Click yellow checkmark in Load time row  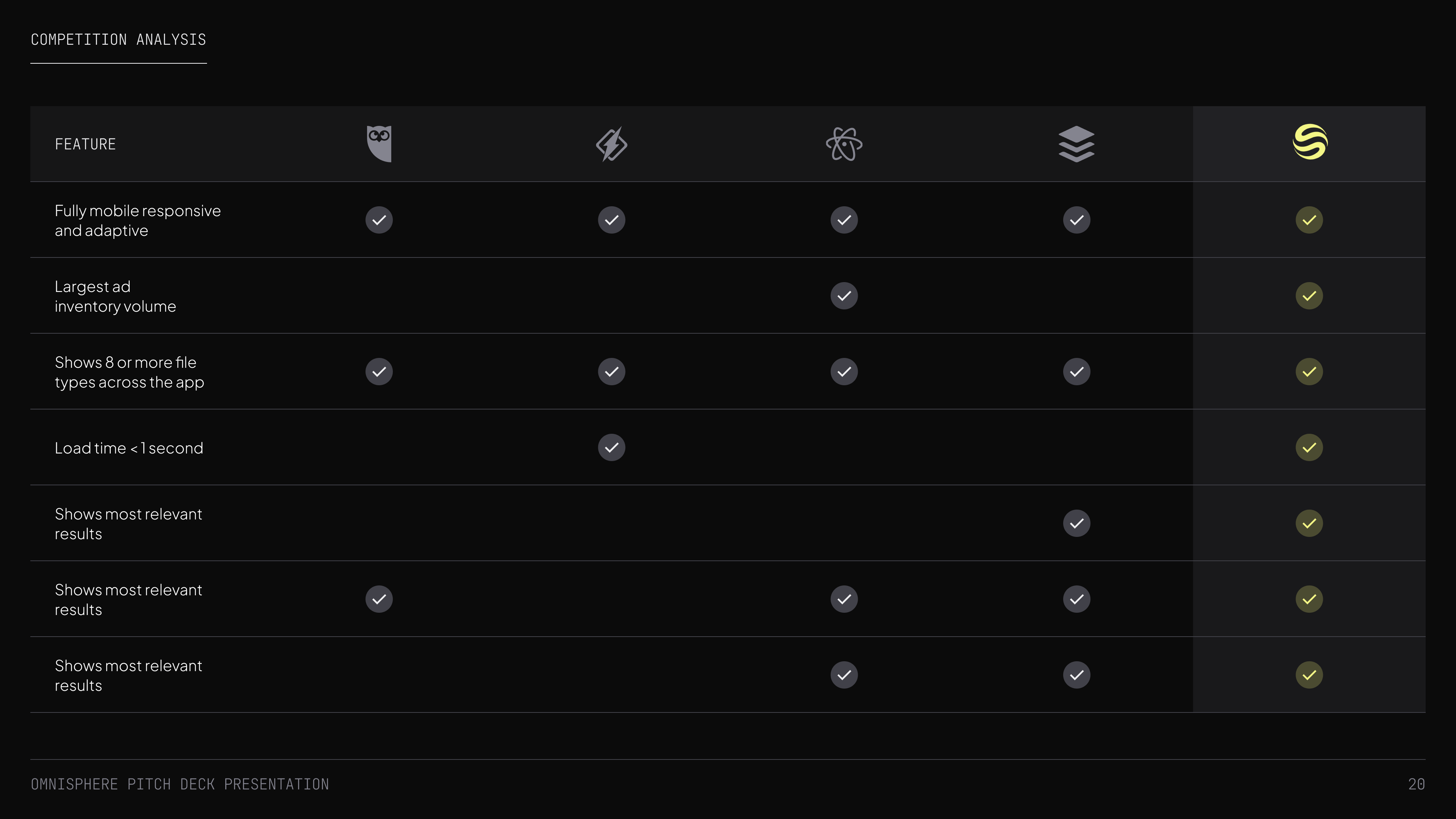point(1309,448)
